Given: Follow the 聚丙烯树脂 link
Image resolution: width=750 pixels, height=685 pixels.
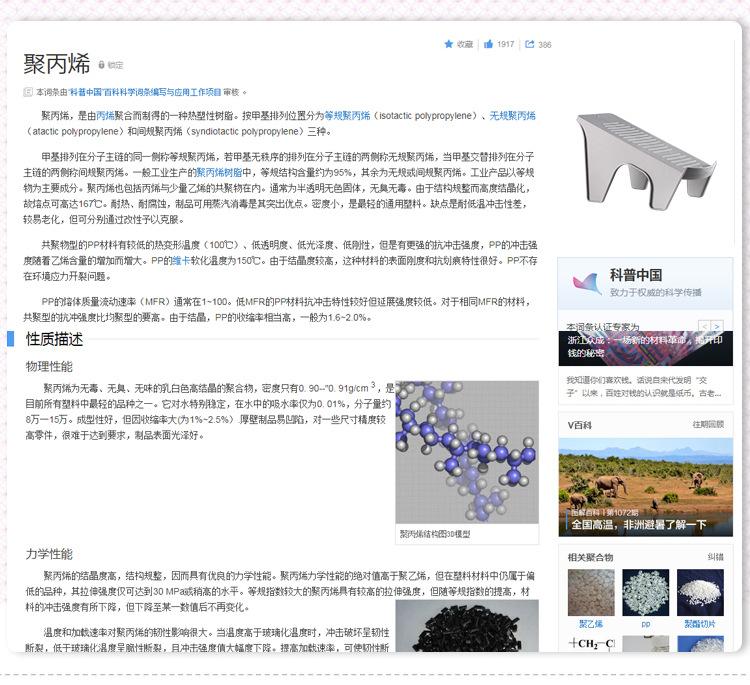Looking at the screenshot, I should pos(232,172).
